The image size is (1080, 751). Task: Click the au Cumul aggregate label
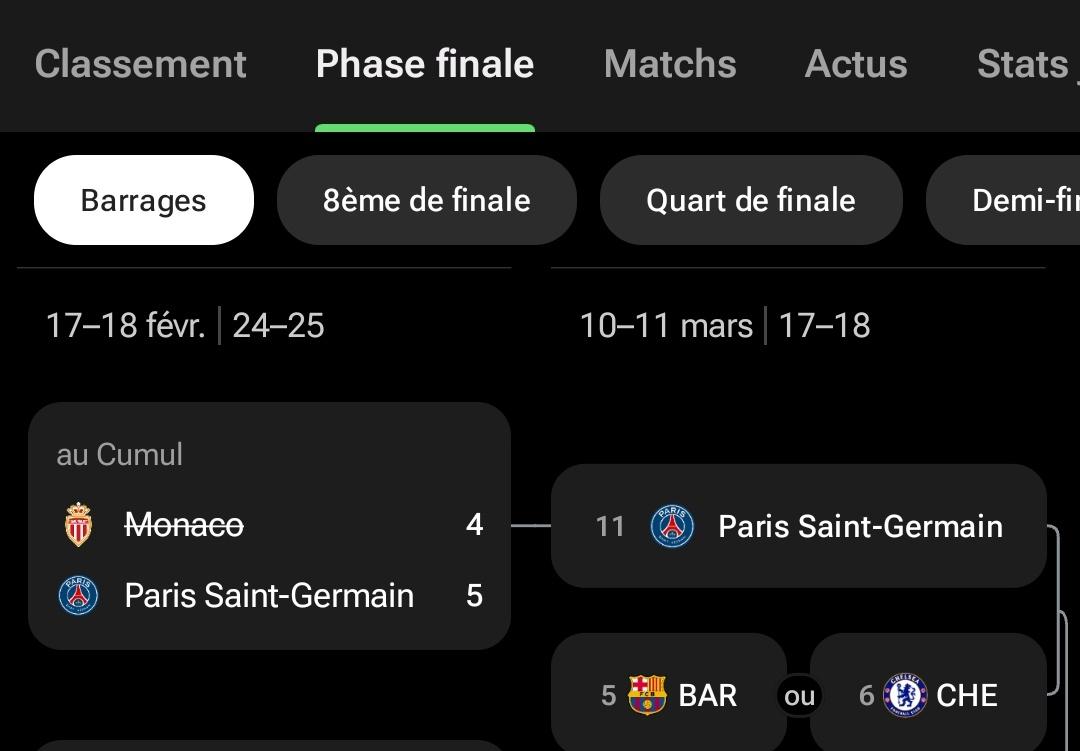(120, 455)
